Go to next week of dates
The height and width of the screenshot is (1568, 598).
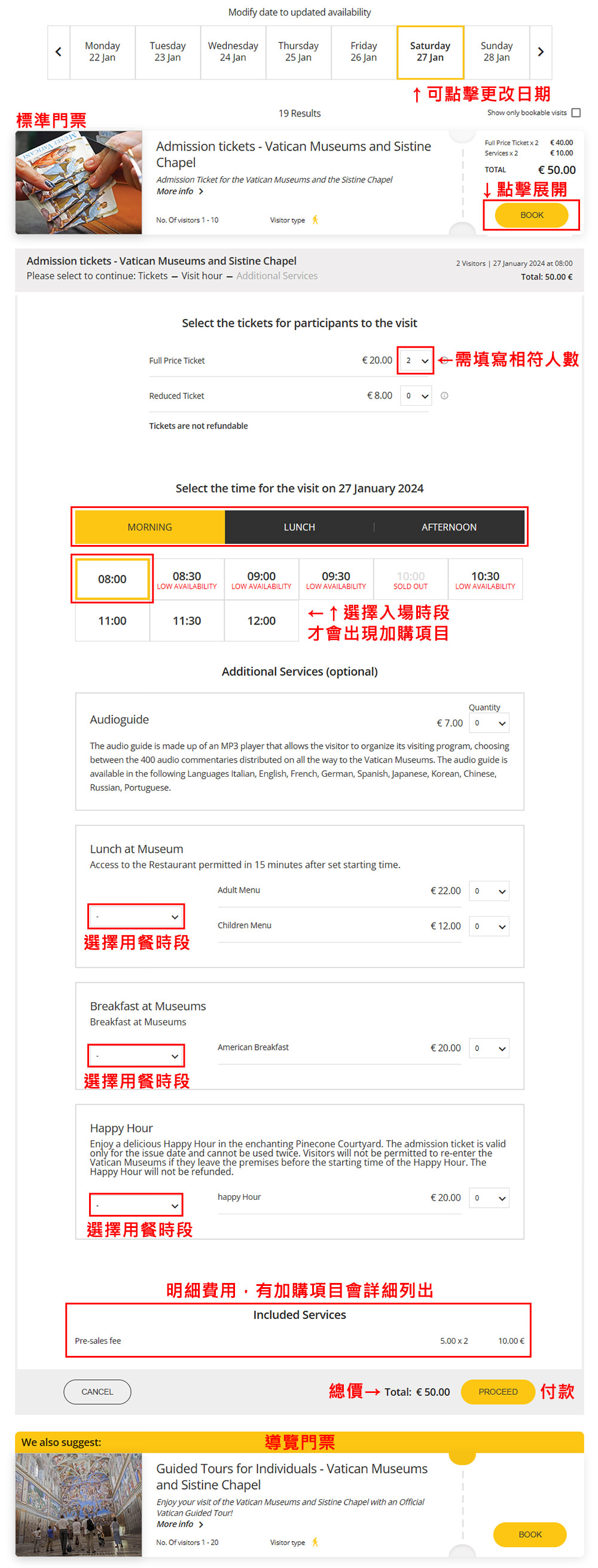tap(541, 53)
